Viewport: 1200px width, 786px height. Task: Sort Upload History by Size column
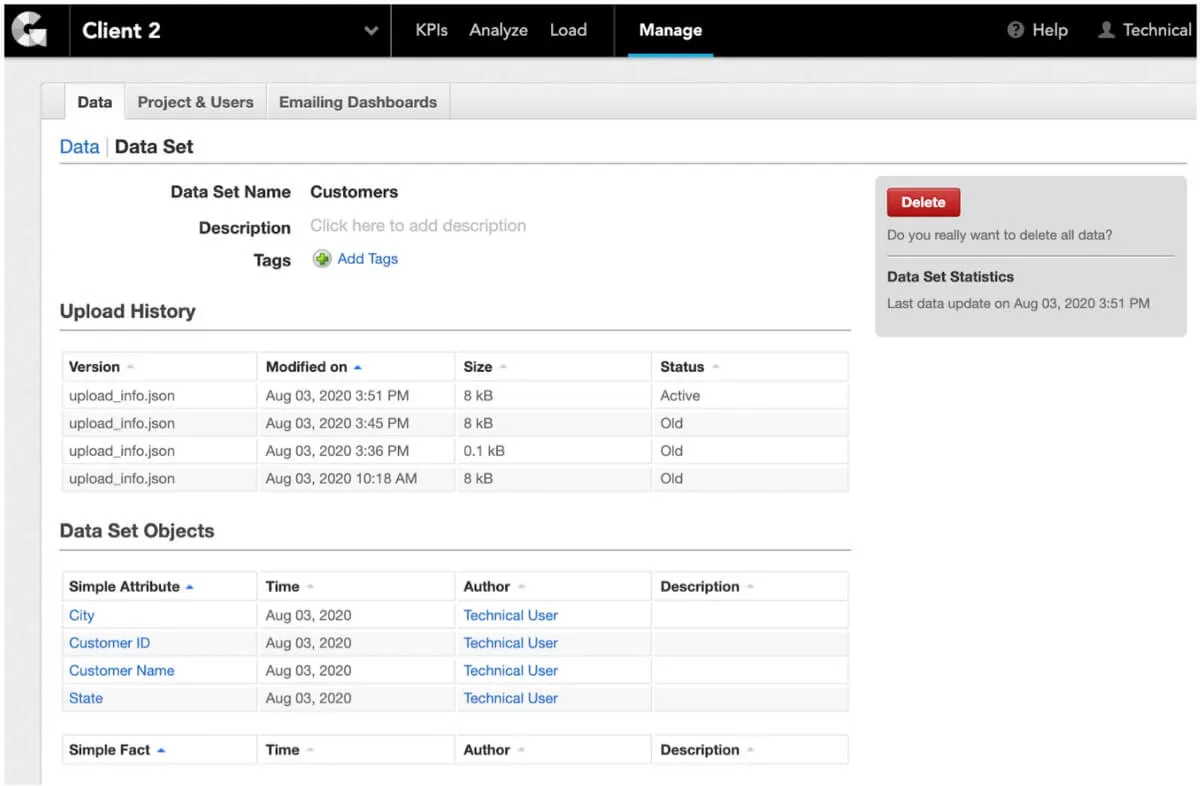pyautogui.click(x=478, y=367)
